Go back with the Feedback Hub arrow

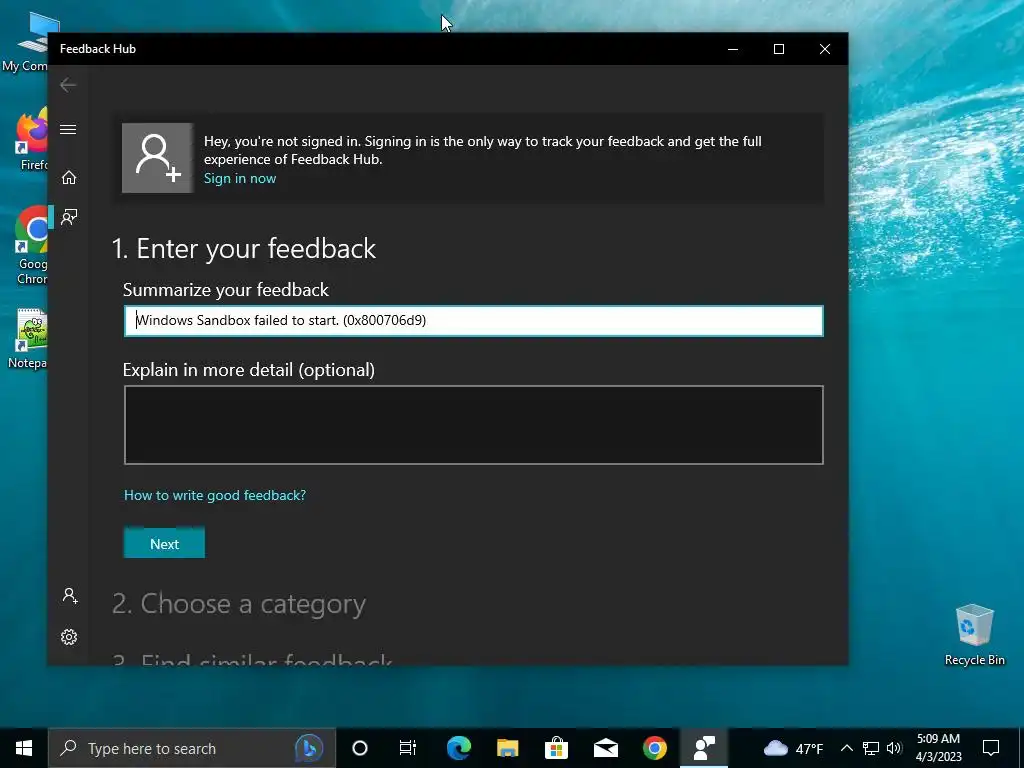68,85
